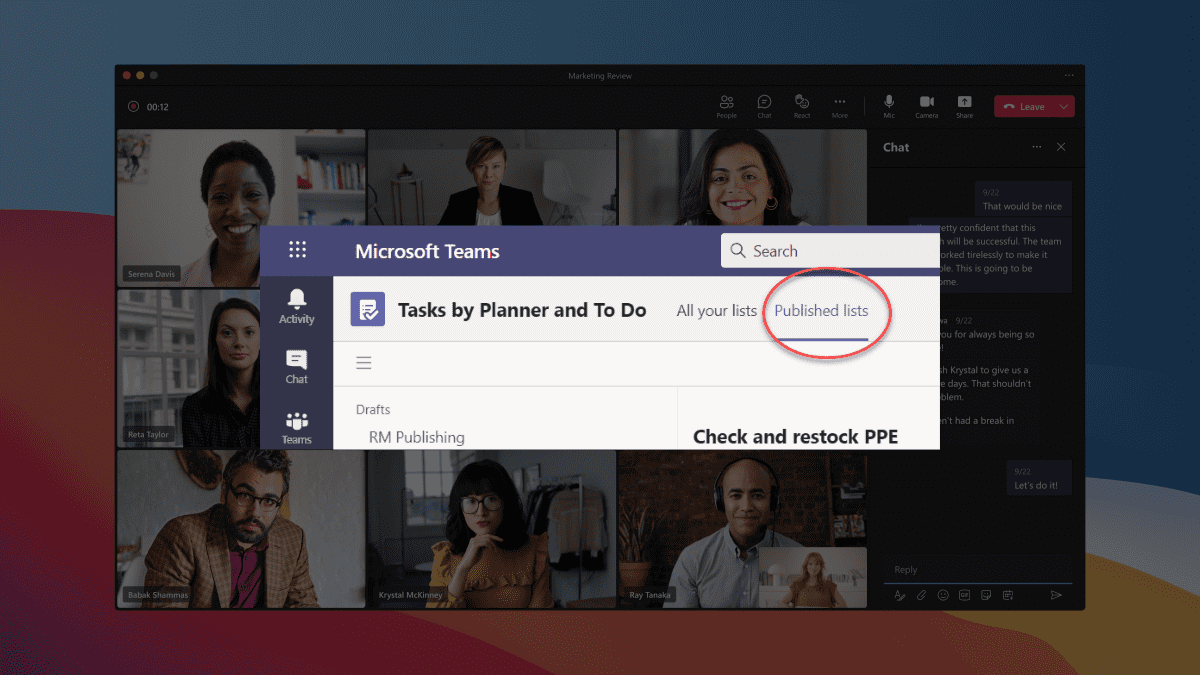
Task: Click the schedule meeting icon in chat
Action: (x=1008, y=595)
